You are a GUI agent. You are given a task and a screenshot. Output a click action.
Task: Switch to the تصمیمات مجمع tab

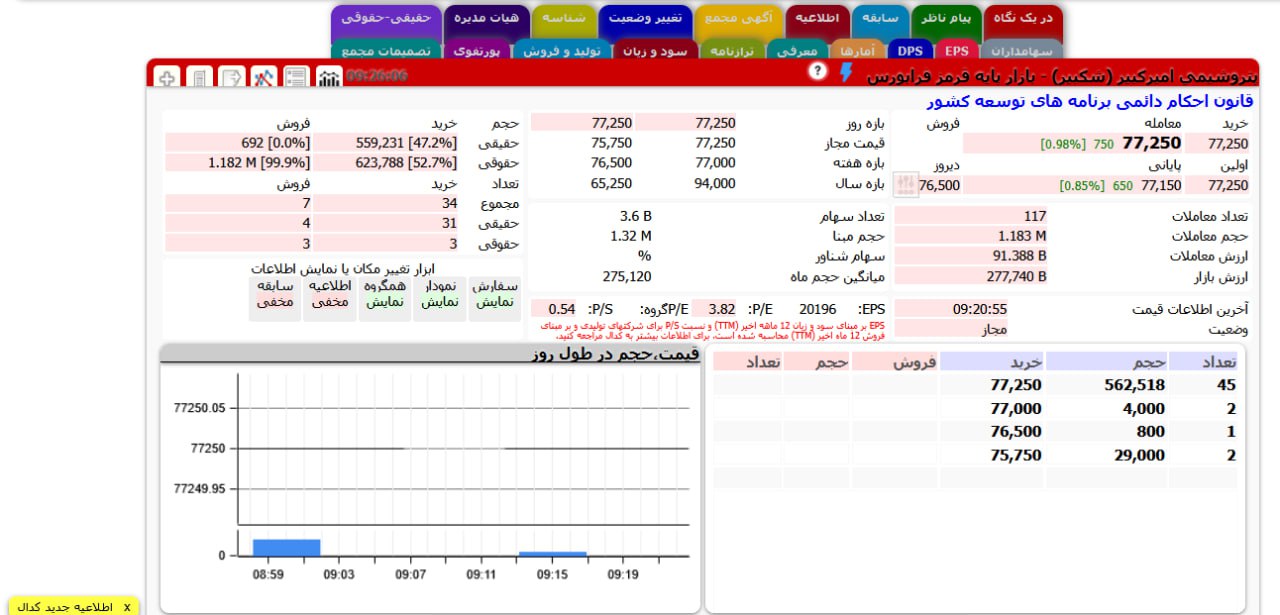[385, 50]
